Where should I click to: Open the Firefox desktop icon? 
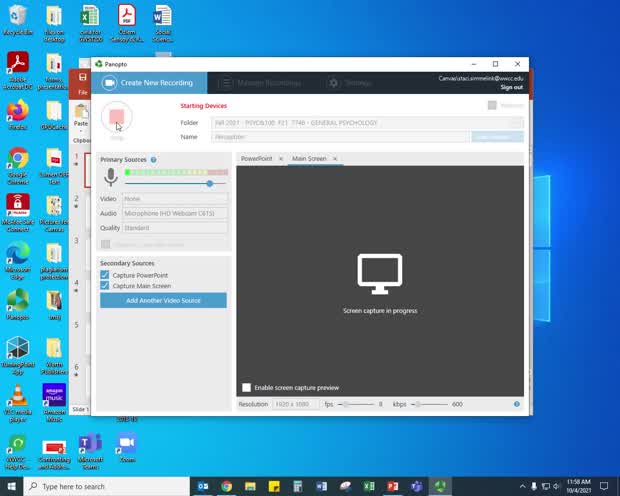[x=18, y=115]
